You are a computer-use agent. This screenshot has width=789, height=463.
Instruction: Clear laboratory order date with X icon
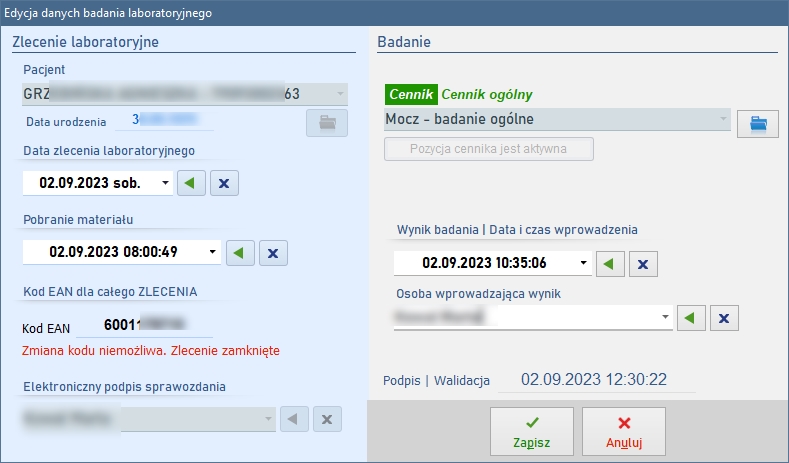tap(224, 184)
